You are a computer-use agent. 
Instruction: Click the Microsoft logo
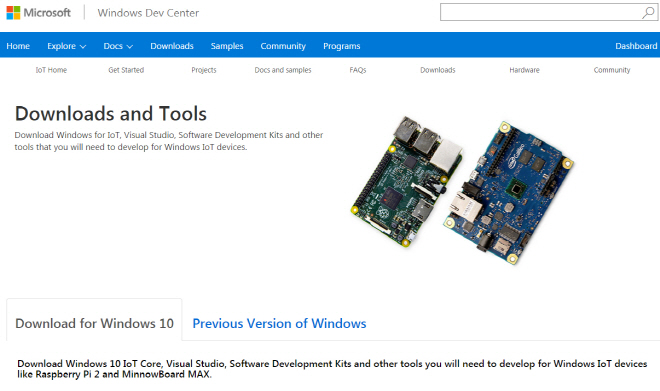(38, 13)
